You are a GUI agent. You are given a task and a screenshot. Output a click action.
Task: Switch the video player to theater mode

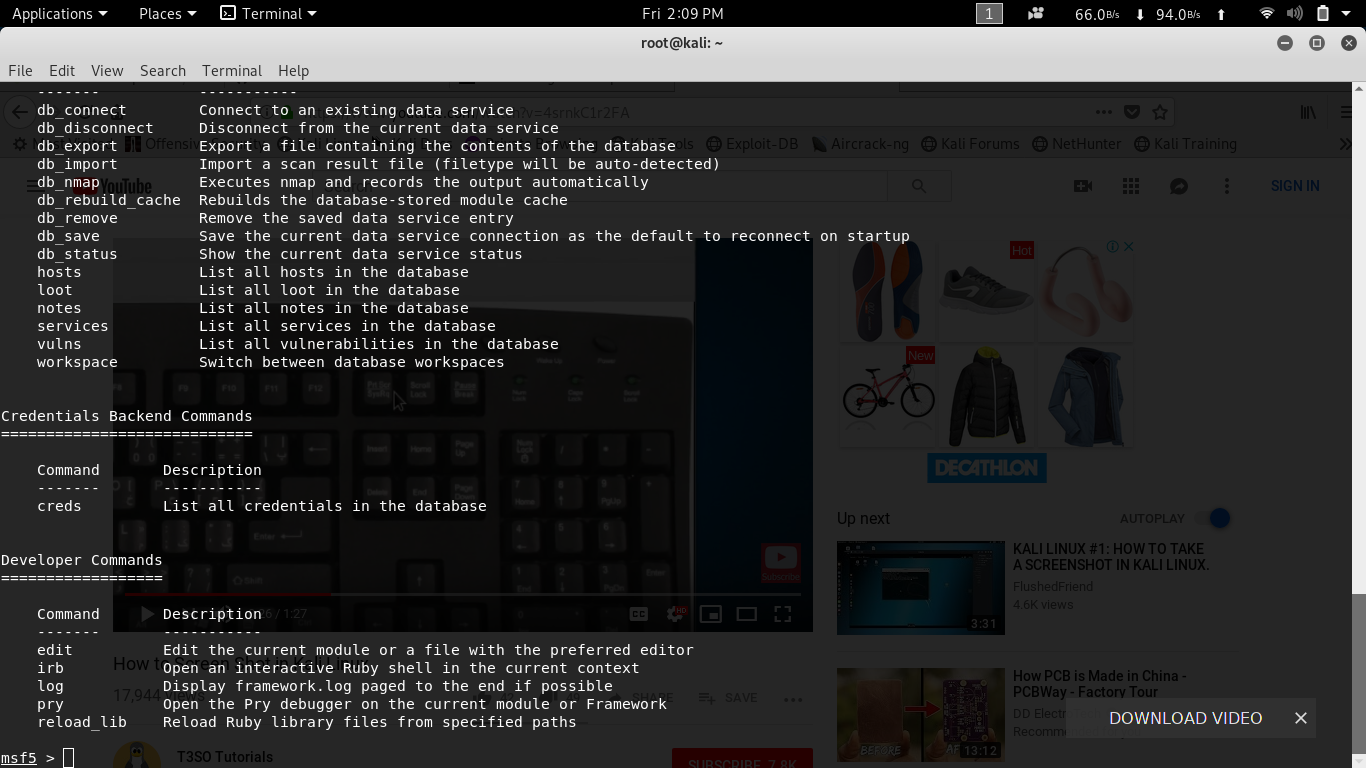[747, 614]
